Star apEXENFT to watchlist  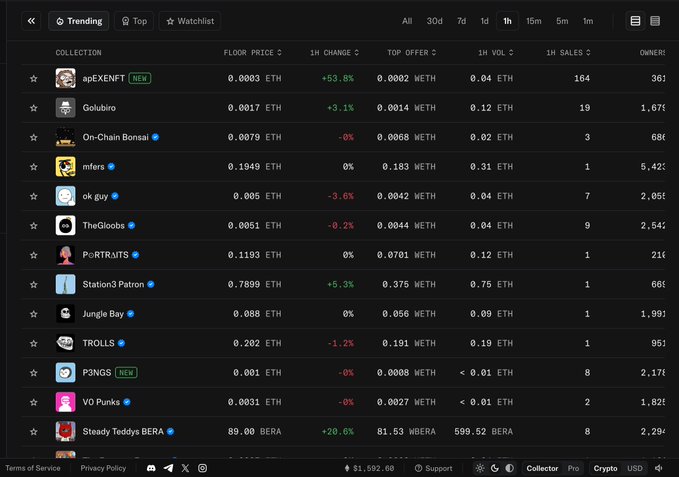[x=33, y=78]
